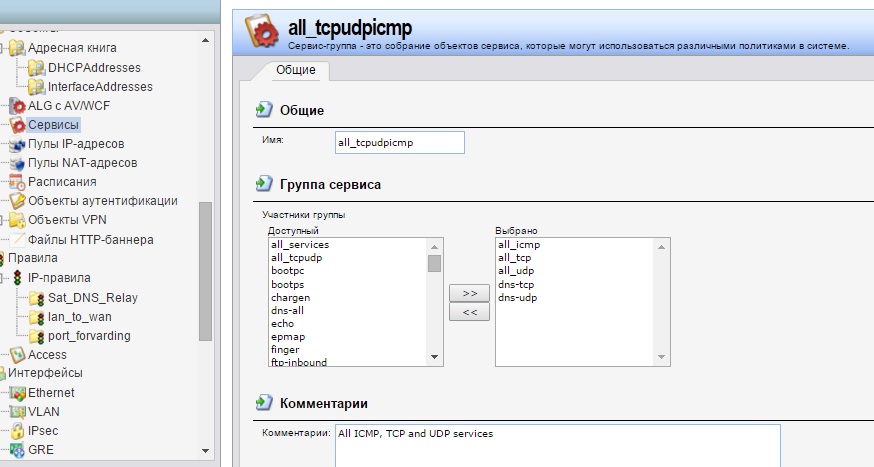
Task: Select bootpc in Доступный list
Action: (288, 271)
